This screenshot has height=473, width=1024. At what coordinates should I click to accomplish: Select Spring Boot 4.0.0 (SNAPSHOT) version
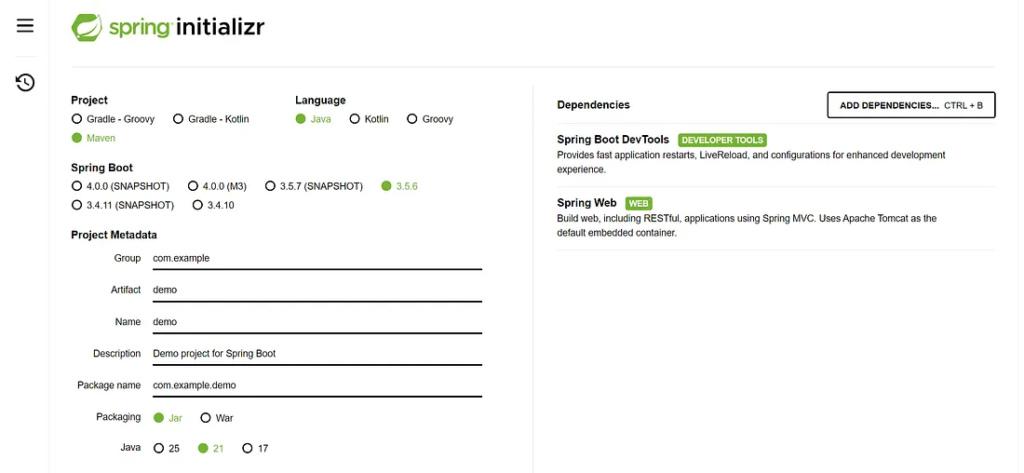[x=77, y=186]
